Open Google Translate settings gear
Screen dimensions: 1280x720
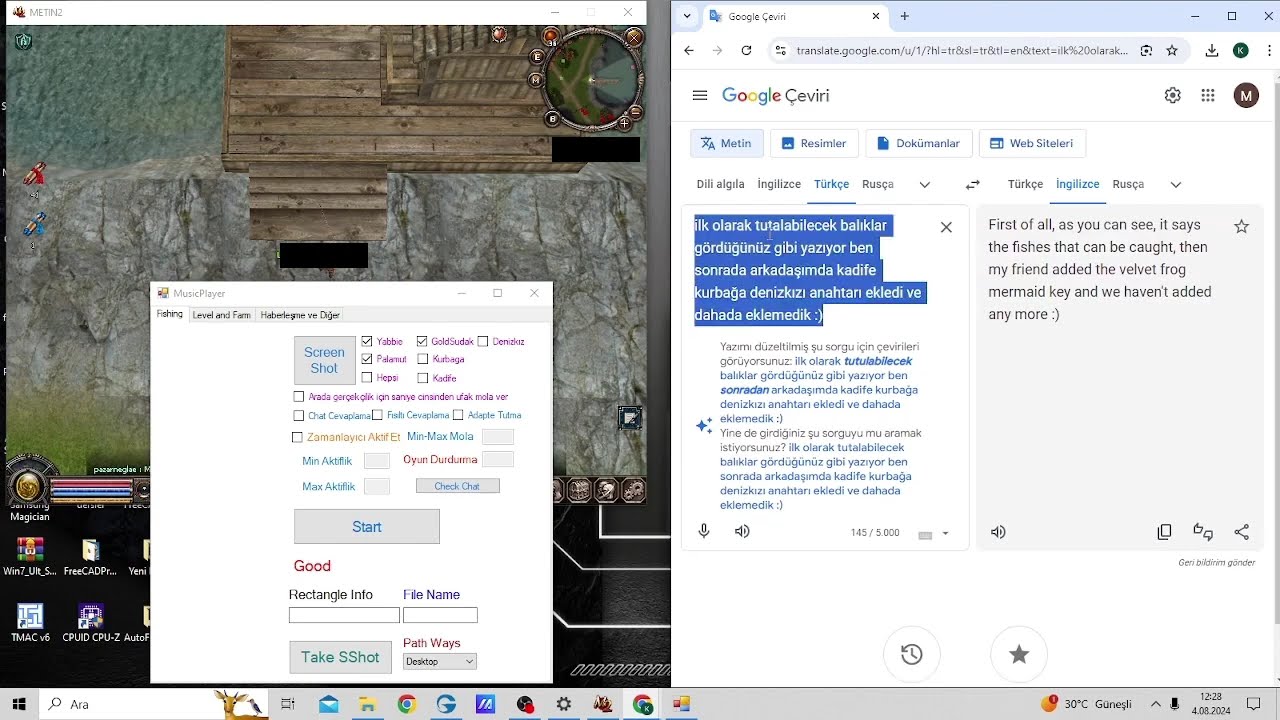(x=1173, y=96)
